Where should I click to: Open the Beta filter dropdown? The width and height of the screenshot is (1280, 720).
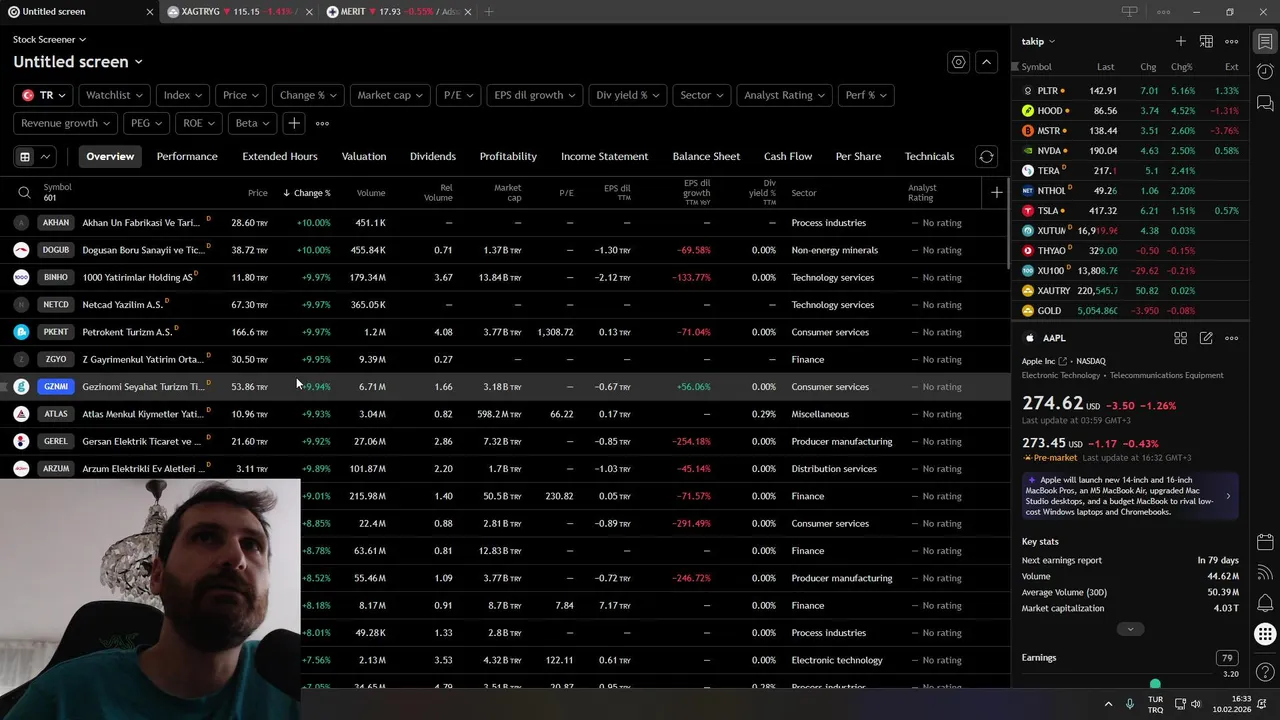tap(252, 123)
